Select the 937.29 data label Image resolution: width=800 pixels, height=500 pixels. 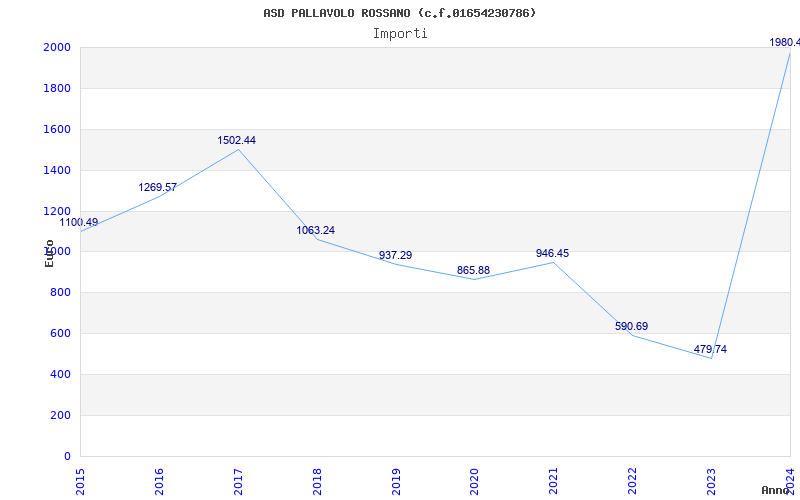click(395, 255)
